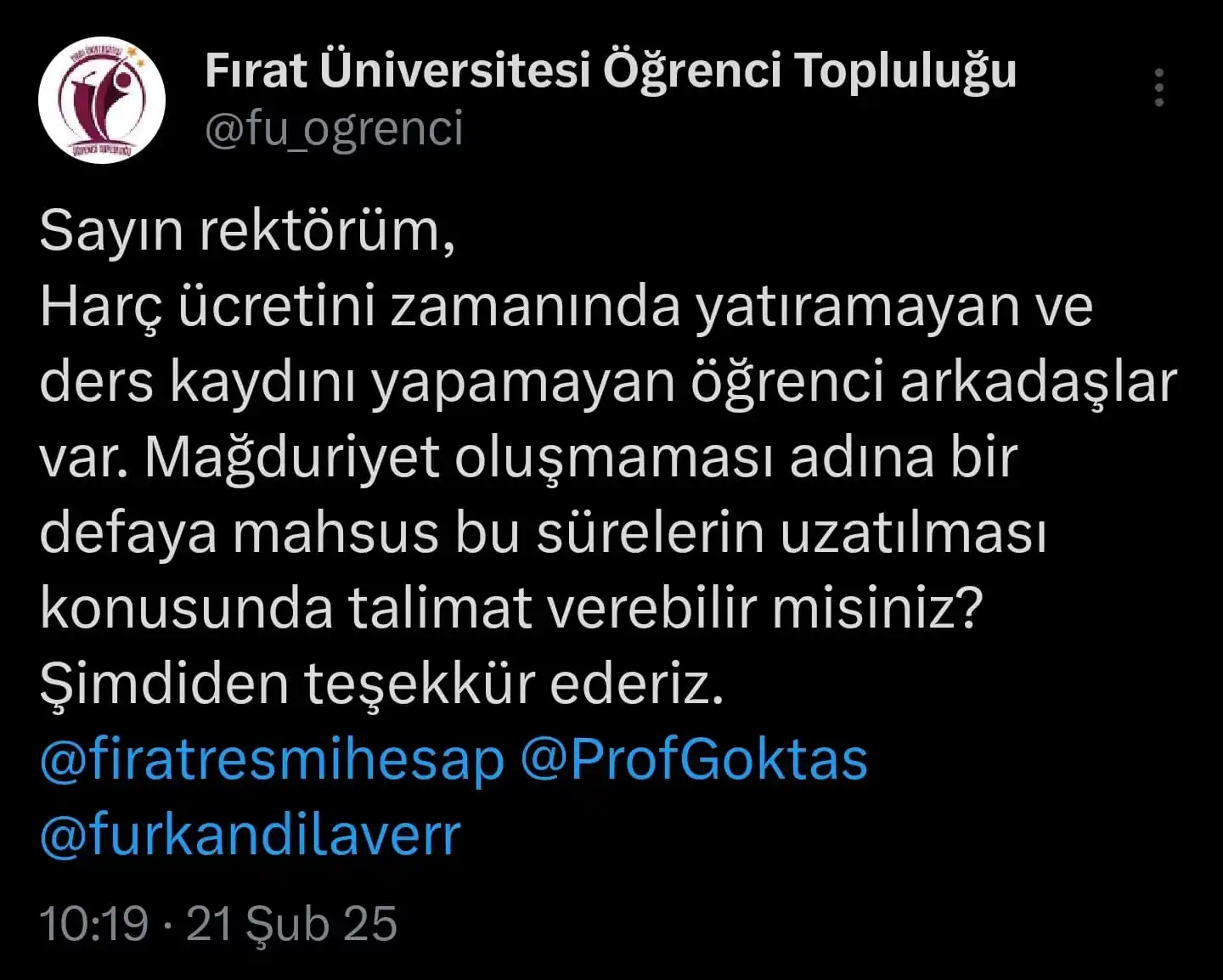Open the tweet's three-dot more options menu
The width and height of the screenshot is (1223, 980).
pos(1159,87)
